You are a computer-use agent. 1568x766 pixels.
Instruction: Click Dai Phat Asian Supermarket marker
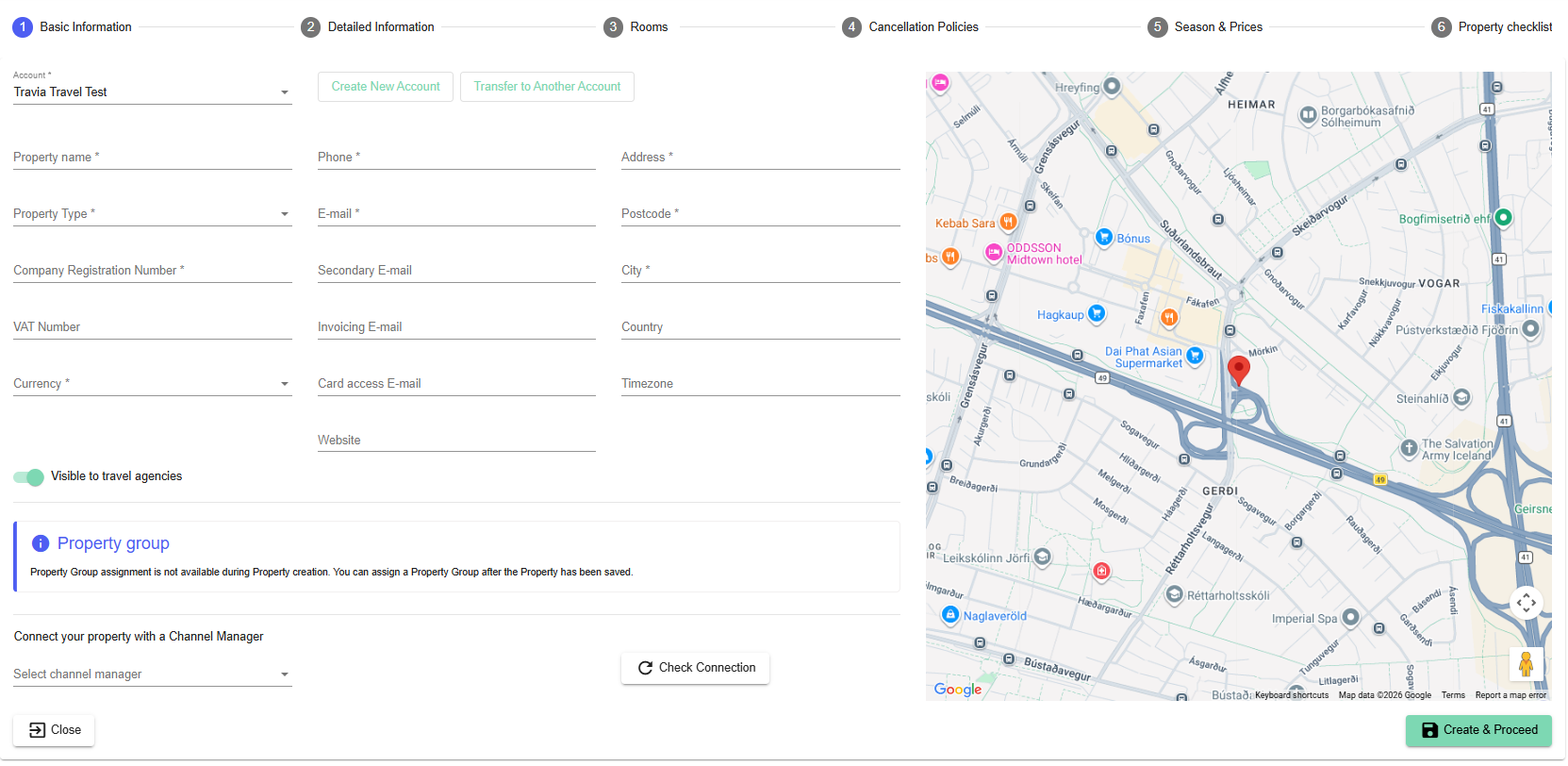click(1195, 356)
